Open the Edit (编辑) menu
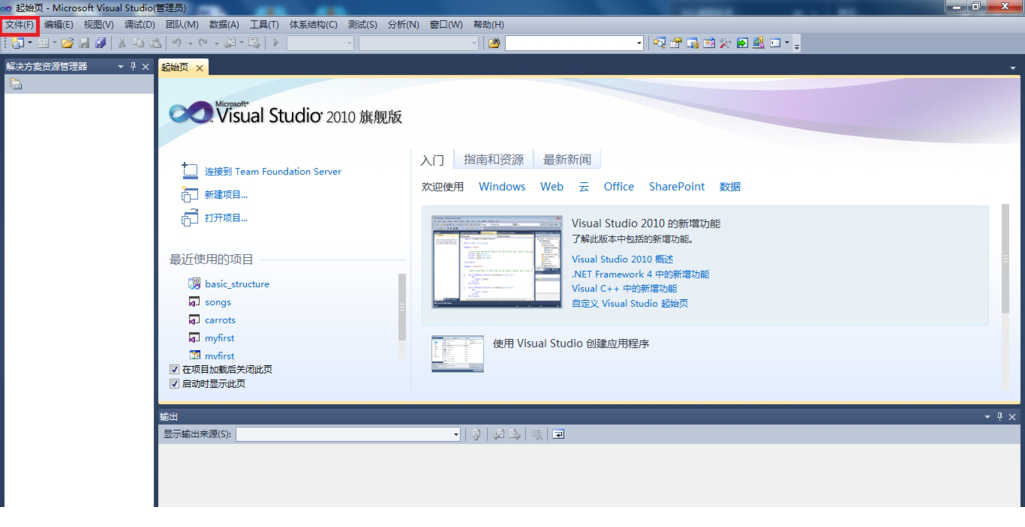This screenshot has width=1025, height=527. point(59,25)
